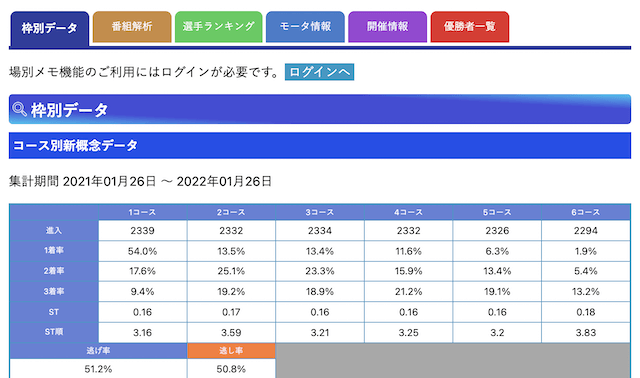640x378 pixels.
Task: Click the 3.16 ST順 cell
Action: [x=142, y=332]
